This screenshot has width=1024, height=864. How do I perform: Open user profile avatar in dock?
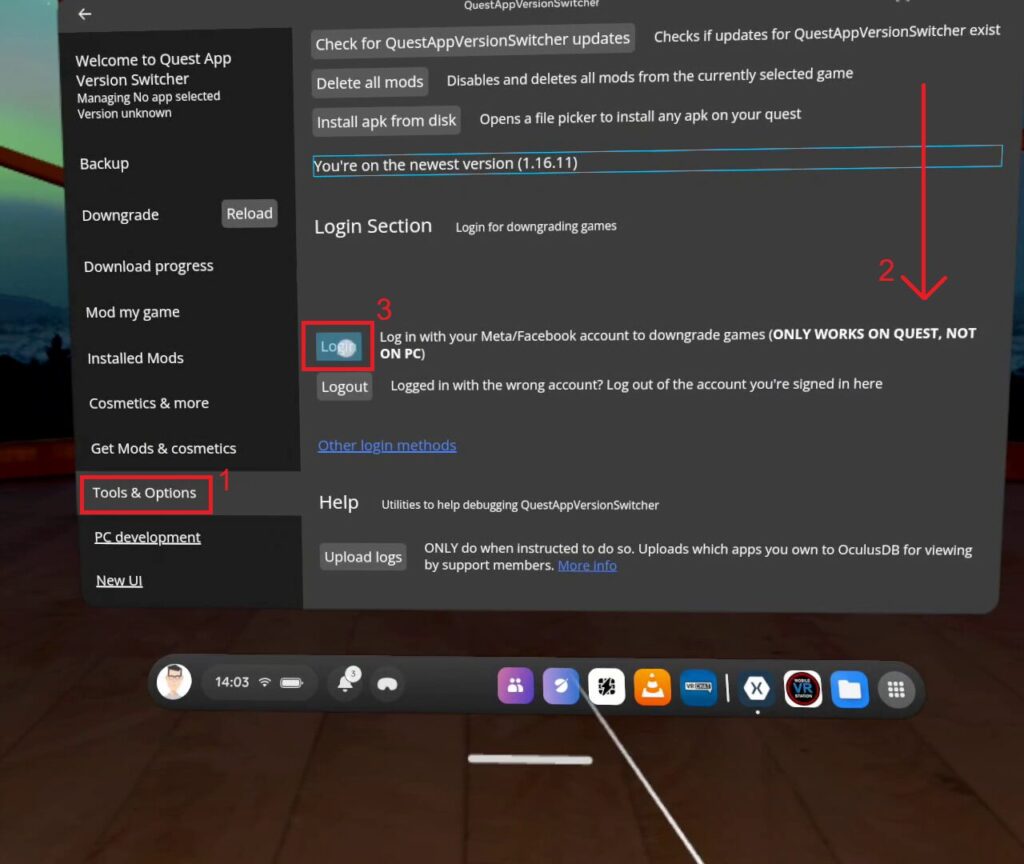point(174,682)
